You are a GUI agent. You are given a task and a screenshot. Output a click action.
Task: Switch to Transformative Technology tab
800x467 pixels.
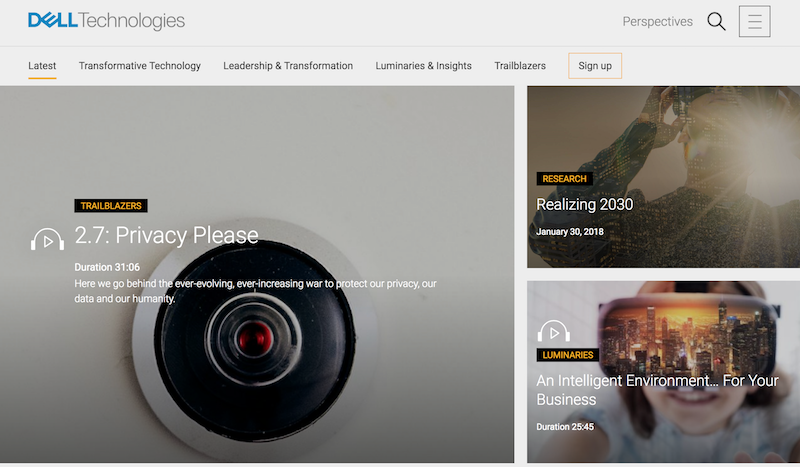tap(140, 66)
